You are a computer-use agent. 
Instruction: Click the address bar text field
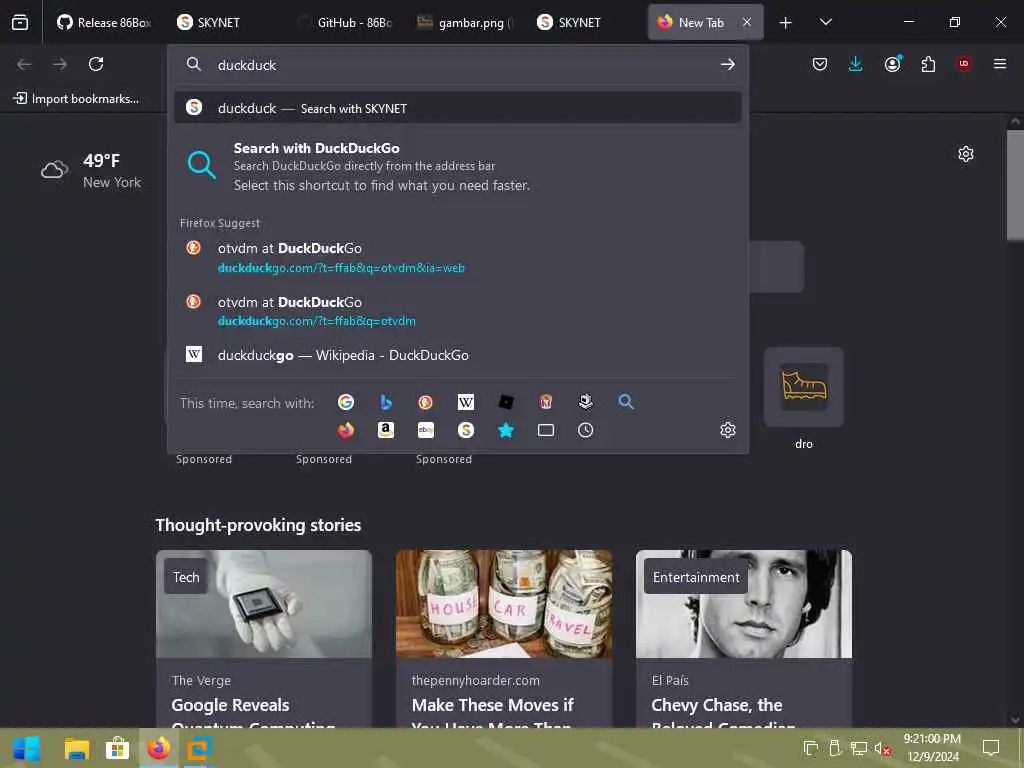pyautogui.click(x=457, y=65)
